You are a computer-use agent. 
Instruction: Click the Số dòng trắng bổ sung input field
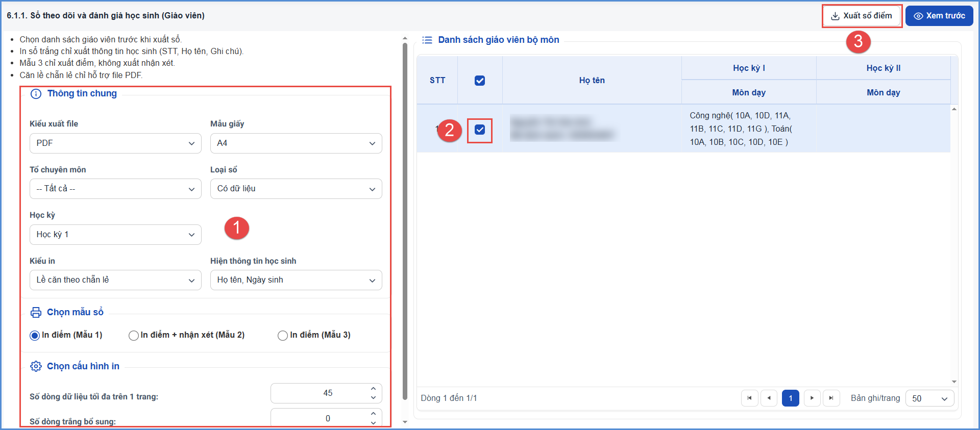(x=326, y=418)
